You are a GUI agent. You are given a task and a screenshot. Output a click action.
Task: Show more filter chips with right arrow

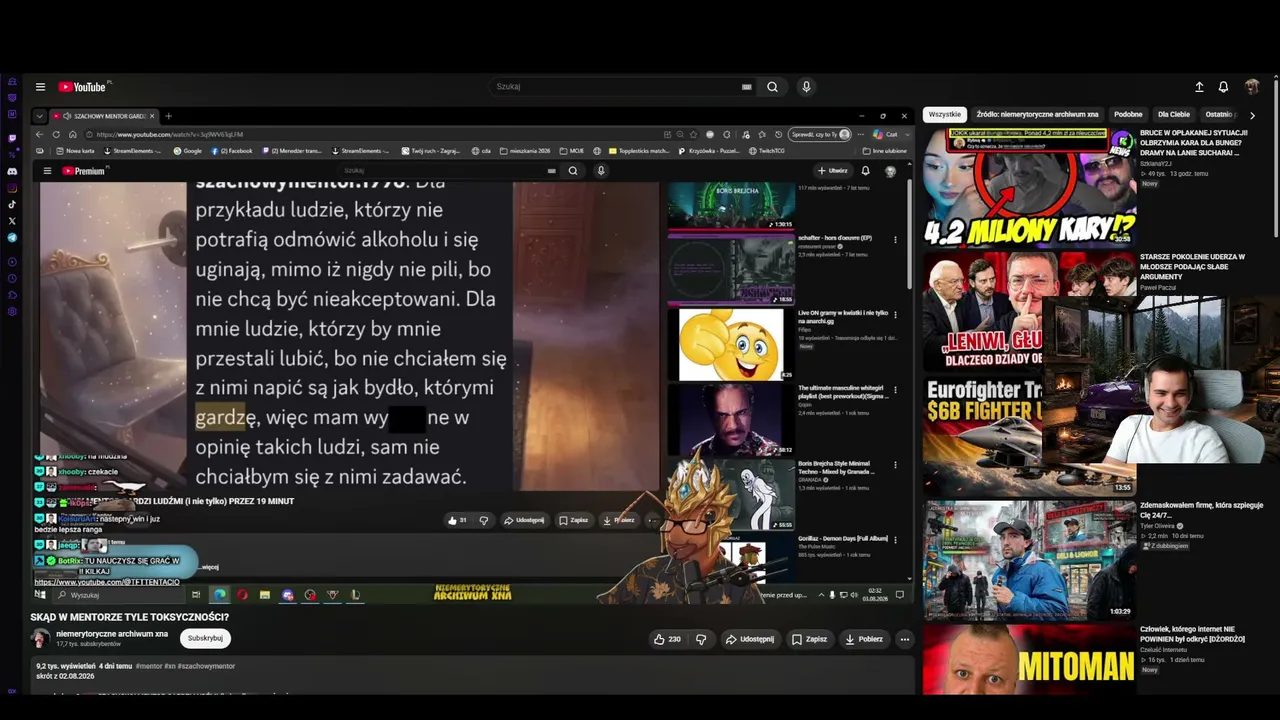tap(1252, 115)
